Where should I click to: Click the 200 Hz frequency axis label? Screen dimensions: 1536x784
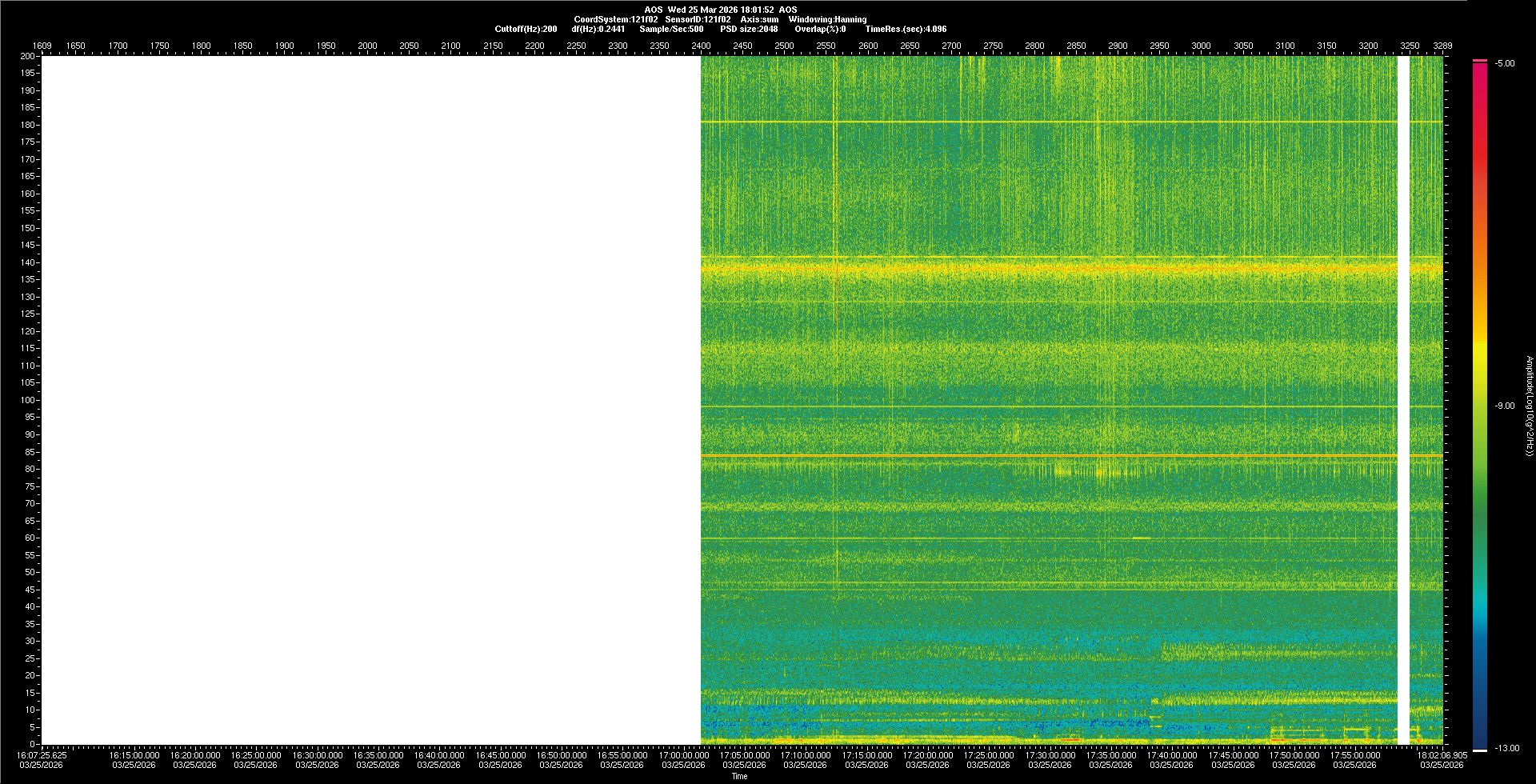click(x=27, y=57)
